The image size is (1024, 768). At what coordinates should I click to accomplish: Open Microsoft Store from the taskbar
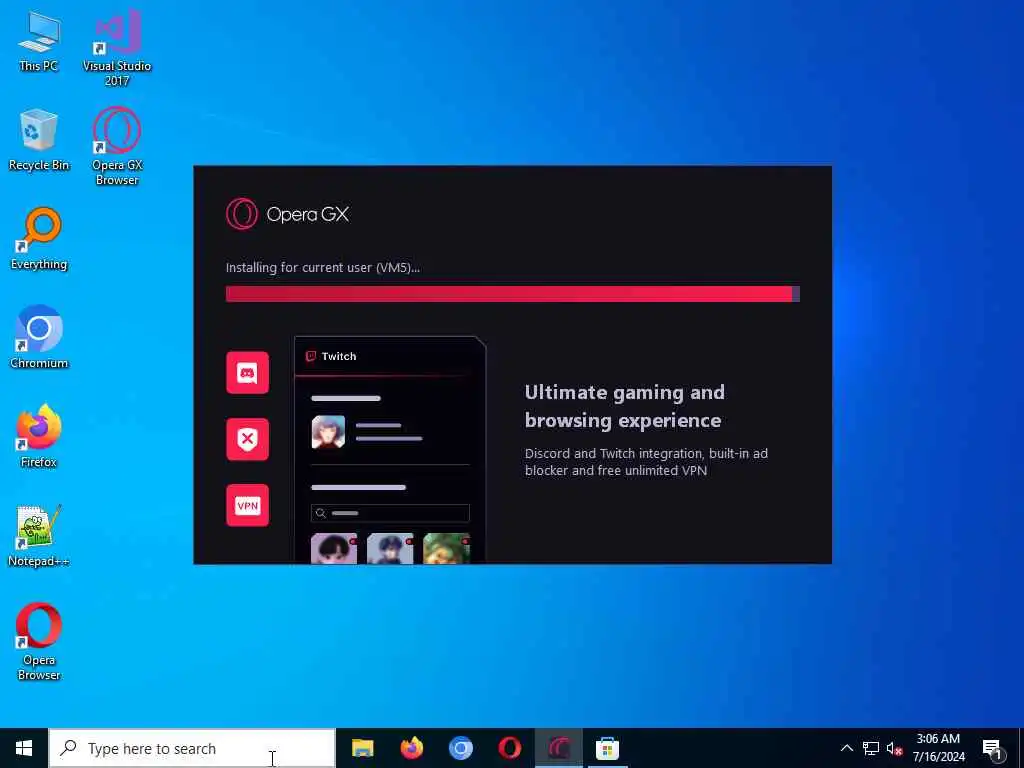(607, 748)
